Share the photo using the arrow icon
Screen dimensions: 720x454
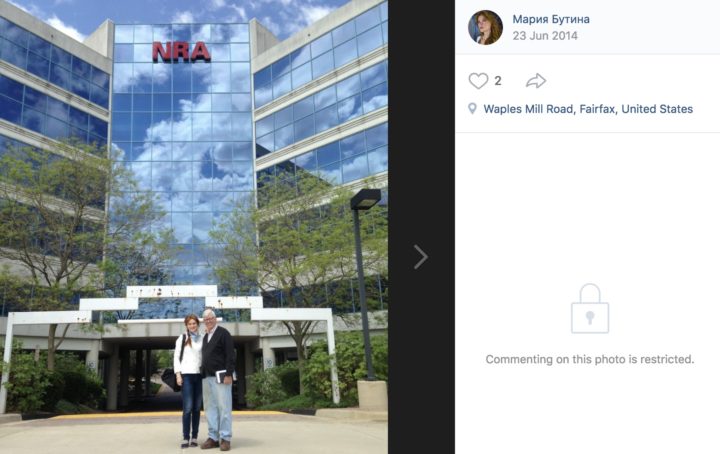(x=535, y=81)
